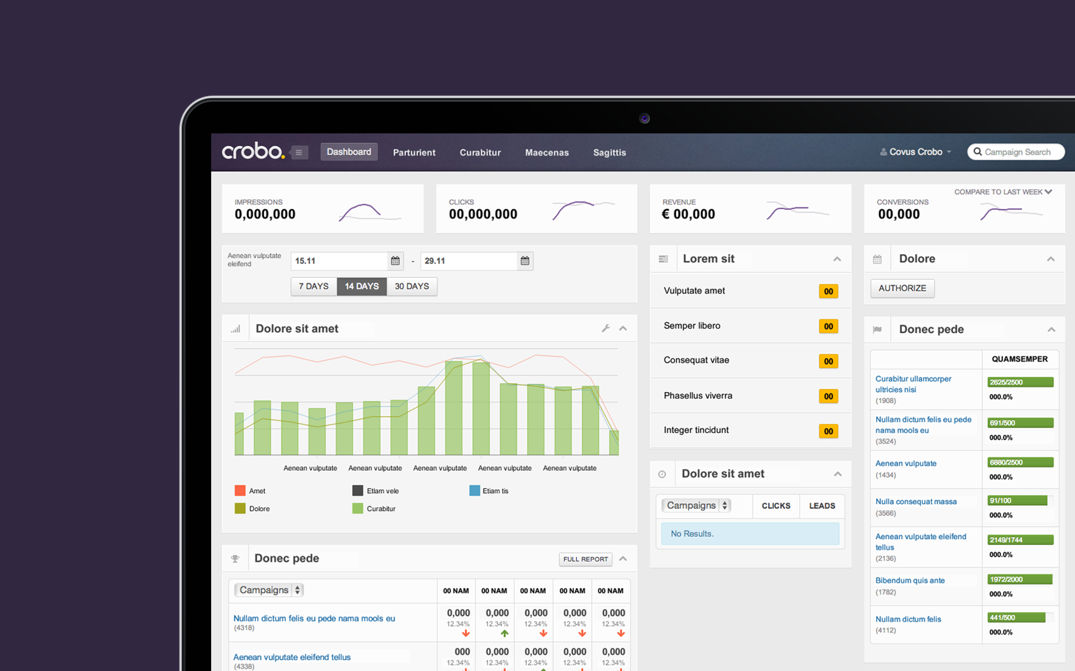This screenshot has height=671, width=1075.
Task: Open Nullam dictum felis eu pede link in report table
Action: tap(314, 618)
